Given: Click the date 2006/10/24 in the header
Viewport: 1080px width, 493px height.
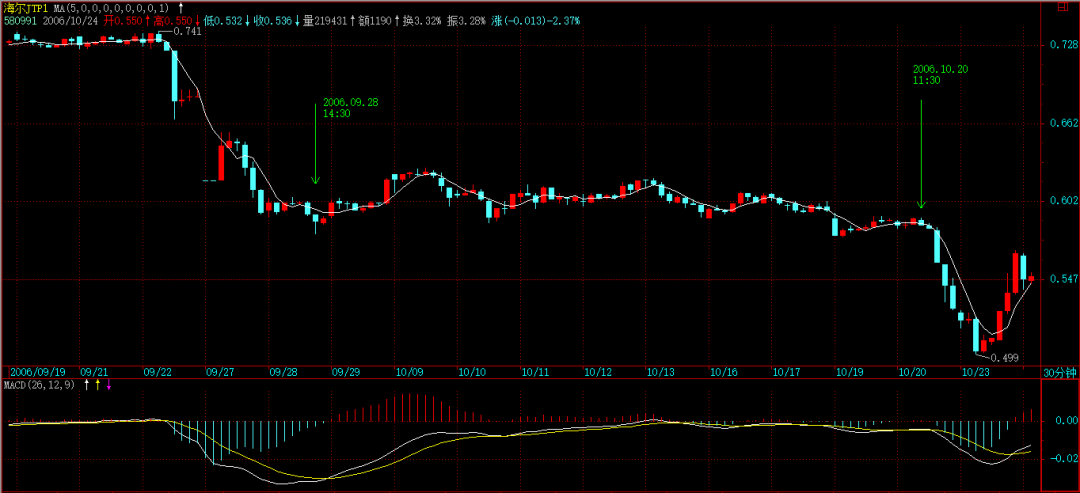Looking at the screenshot, I should pyautogui.click(x=72, y=21).
